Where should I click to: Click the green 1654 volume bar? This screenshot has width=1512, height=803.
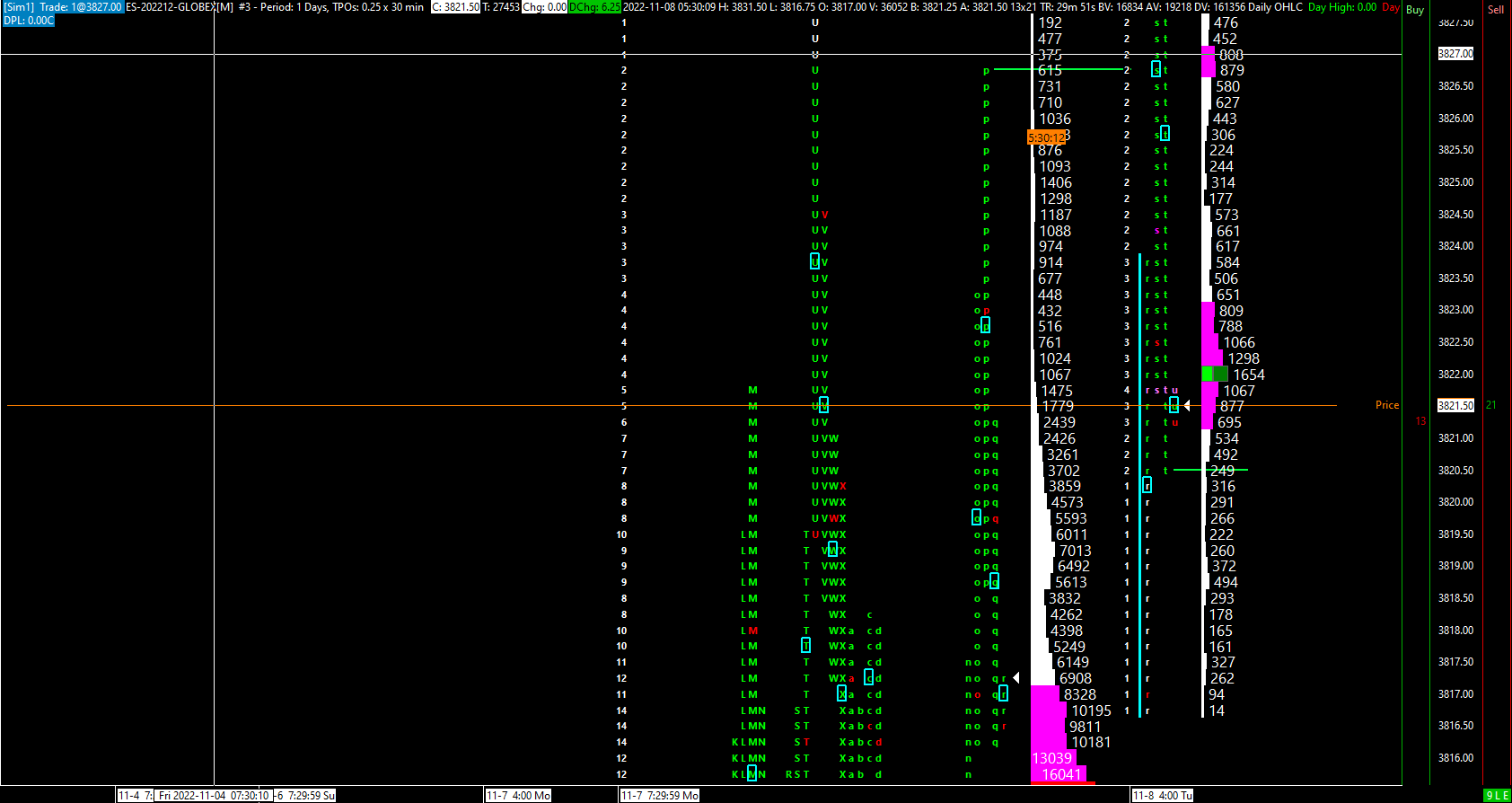[1215, 375]
